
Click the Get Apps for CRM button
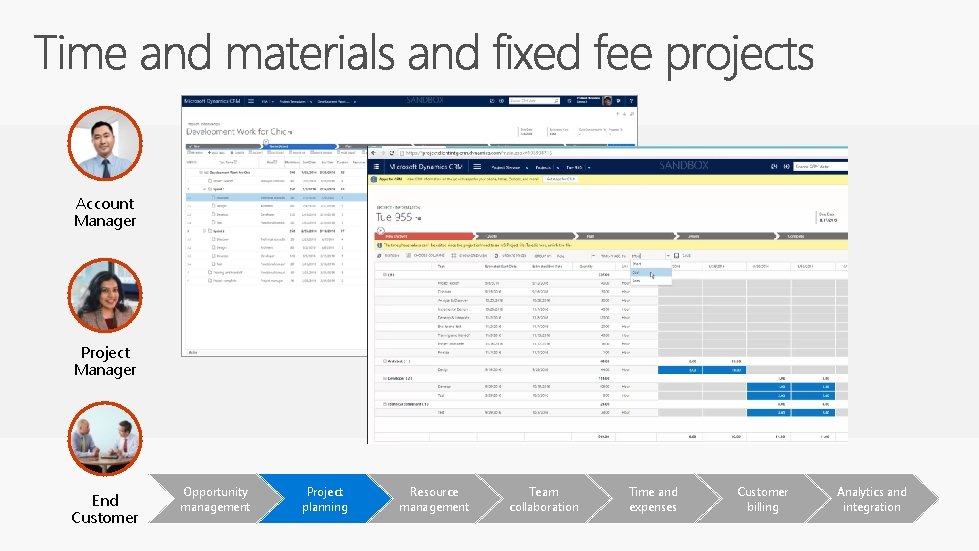pyautogui.click(x=561, y=179)
